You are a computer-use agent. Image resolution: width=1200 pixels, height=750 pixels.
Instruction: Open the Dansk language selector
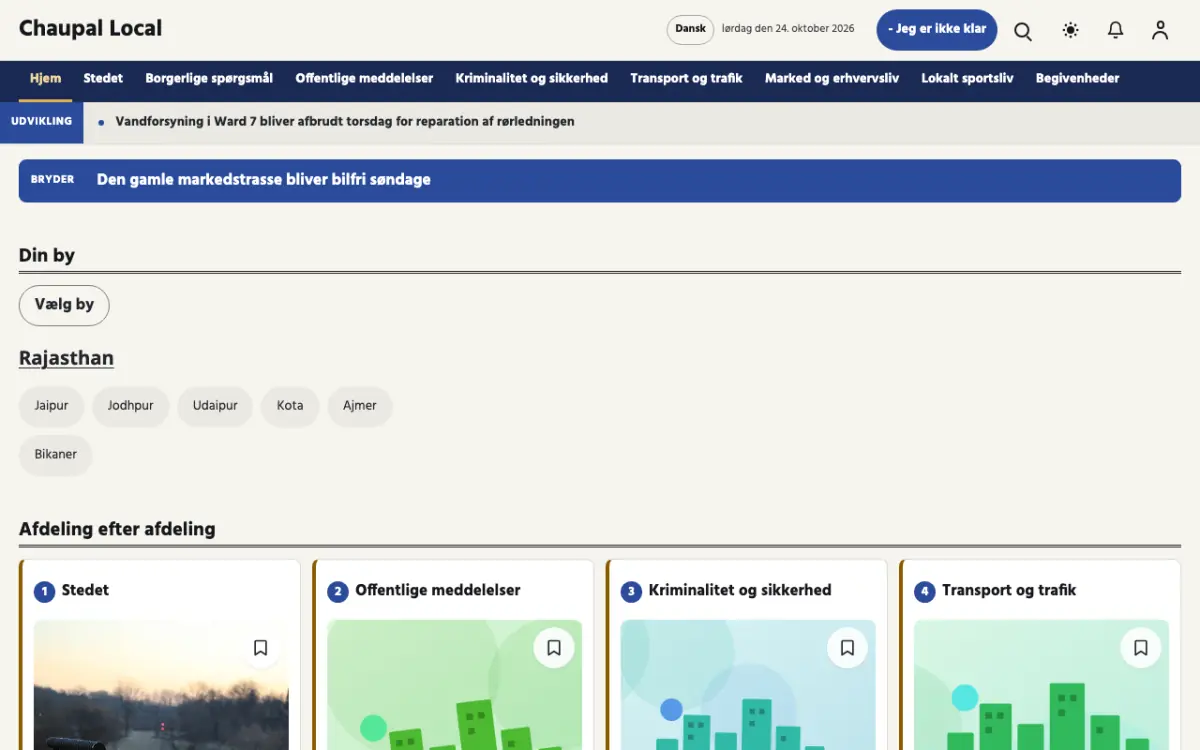pyautogui.click(x=690, y=29)
